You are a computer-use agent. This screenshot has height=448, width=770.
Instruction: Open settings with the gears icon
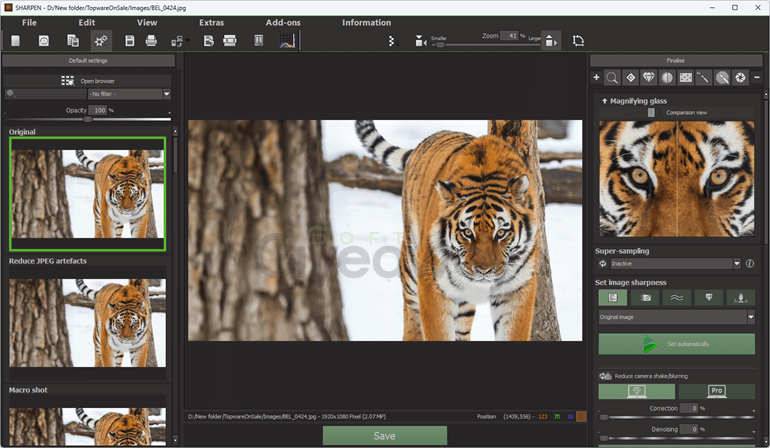click(101, 41)
